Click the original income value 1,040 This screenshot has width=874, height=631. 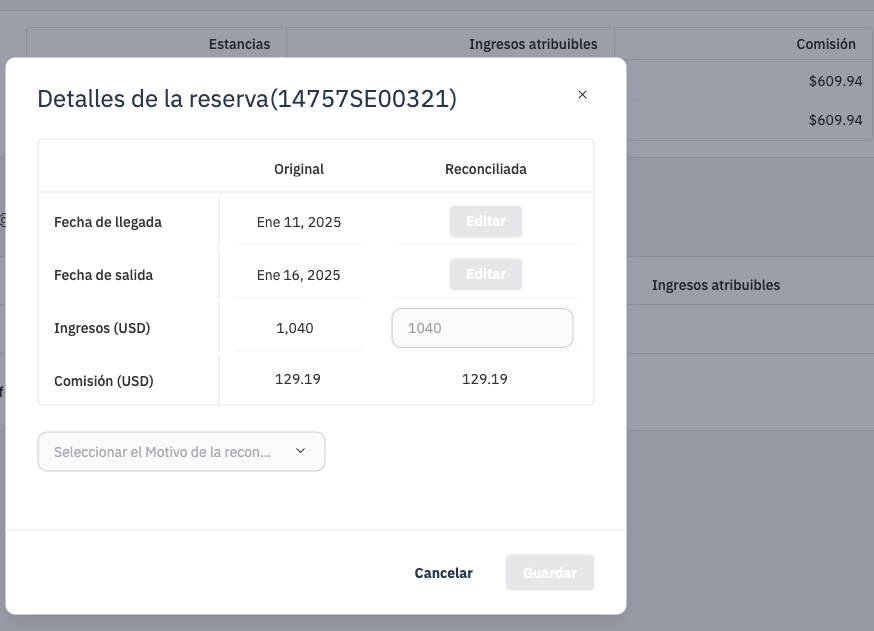click(294, 328)
